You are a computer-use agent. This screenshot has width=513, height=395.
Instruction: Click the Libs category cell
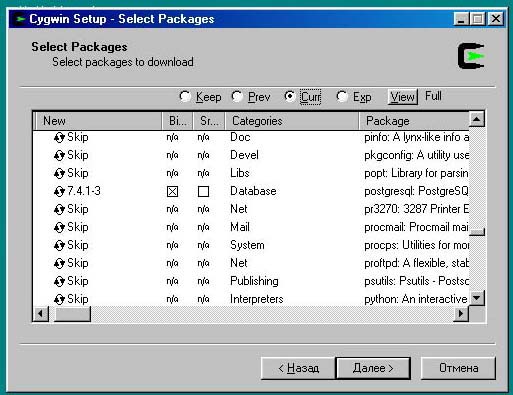[240, 173]
